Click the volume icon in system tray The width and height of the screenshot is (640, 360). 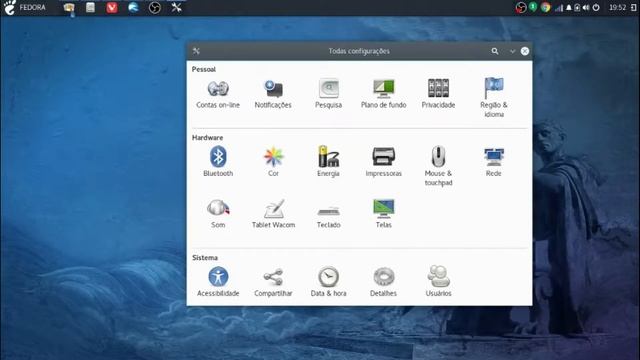[x=586, y=7]
